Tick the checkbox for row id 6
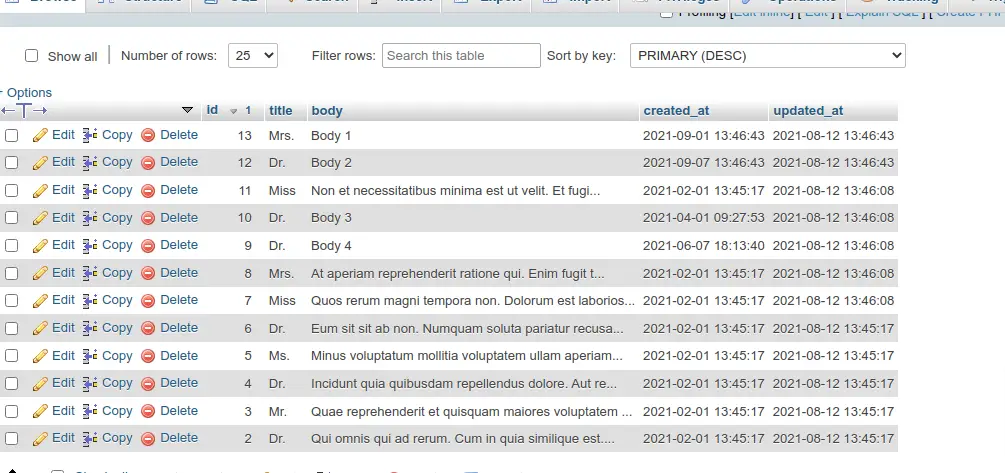 click(x=12, y=328)
